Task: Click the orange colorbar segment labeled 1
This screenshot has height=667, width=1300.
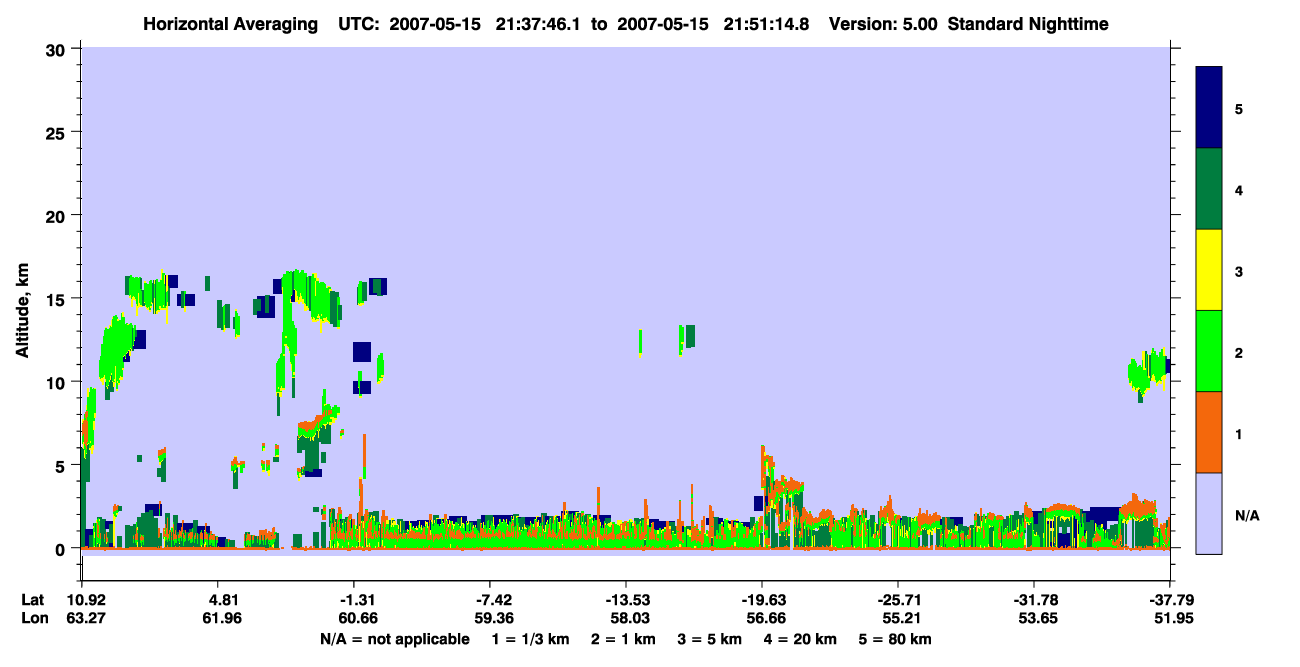Action: pyautogui.click(x=1210, y=432)
